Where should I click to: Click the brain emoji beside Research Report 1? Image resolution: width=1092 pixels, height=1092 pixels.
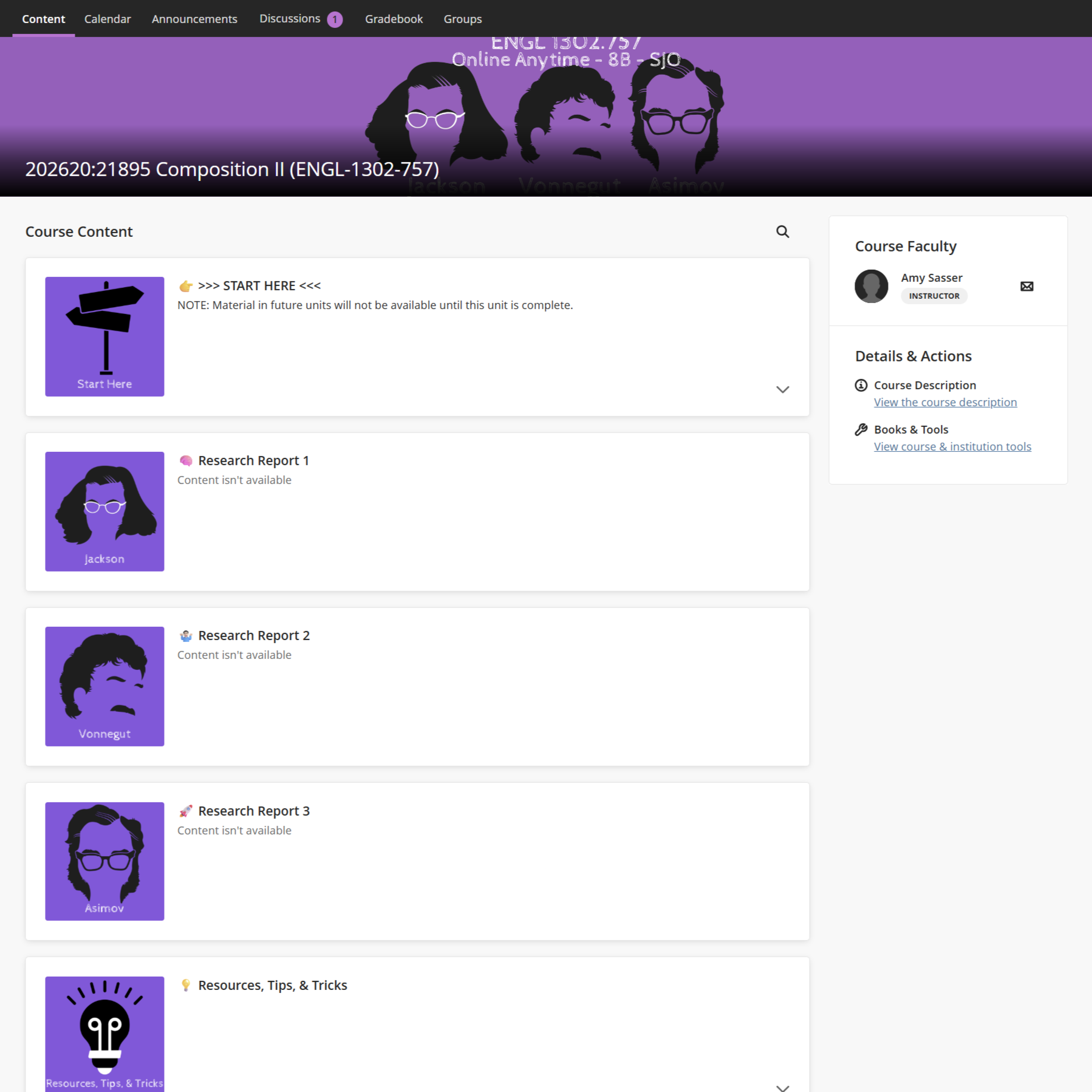186,460
